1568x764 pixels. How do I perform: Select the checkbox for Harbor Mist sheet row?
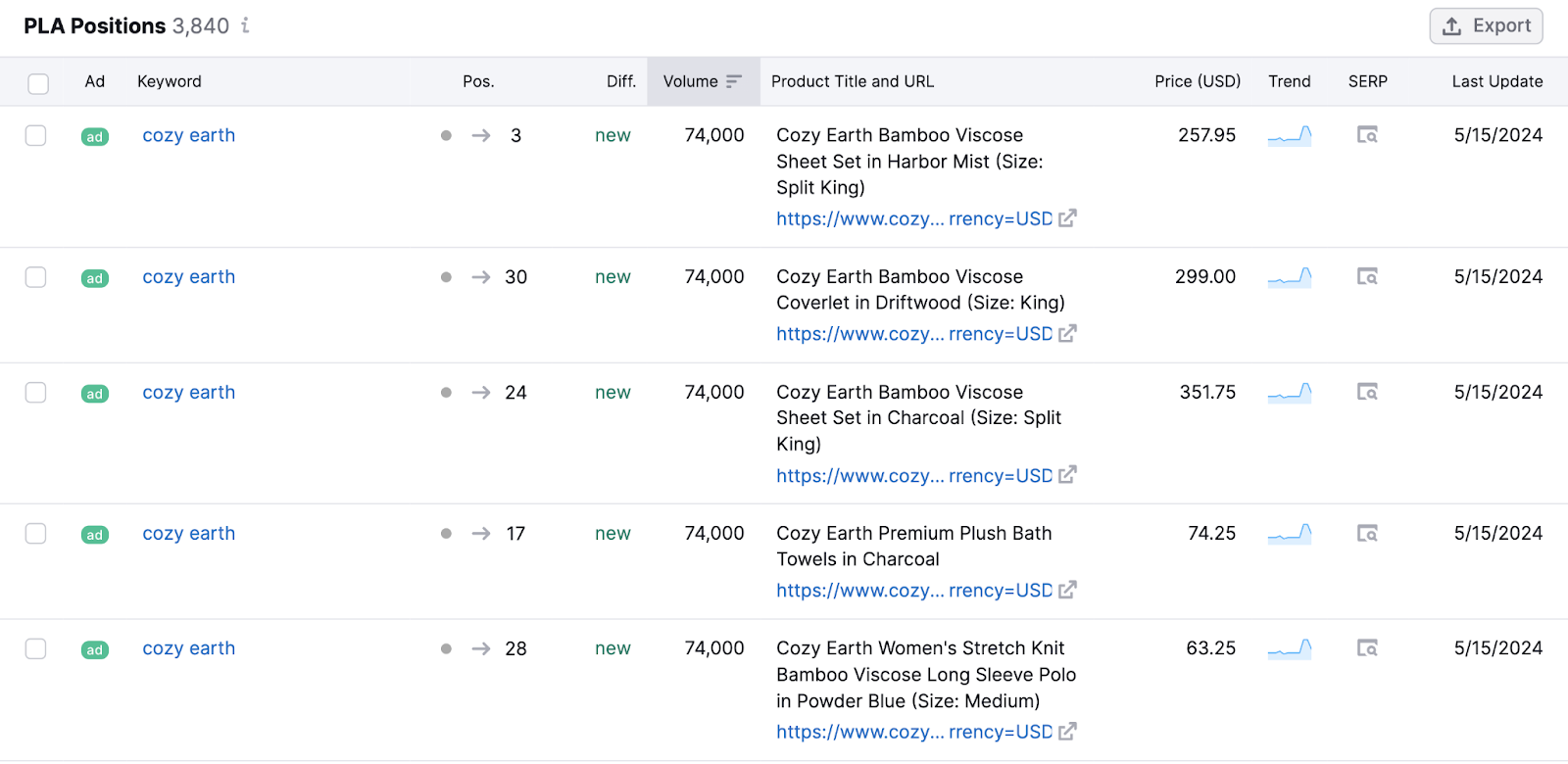36,135
